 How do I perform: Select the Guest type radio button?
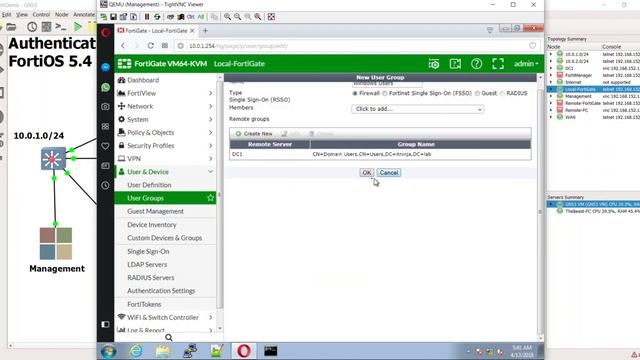click(477, 93)
